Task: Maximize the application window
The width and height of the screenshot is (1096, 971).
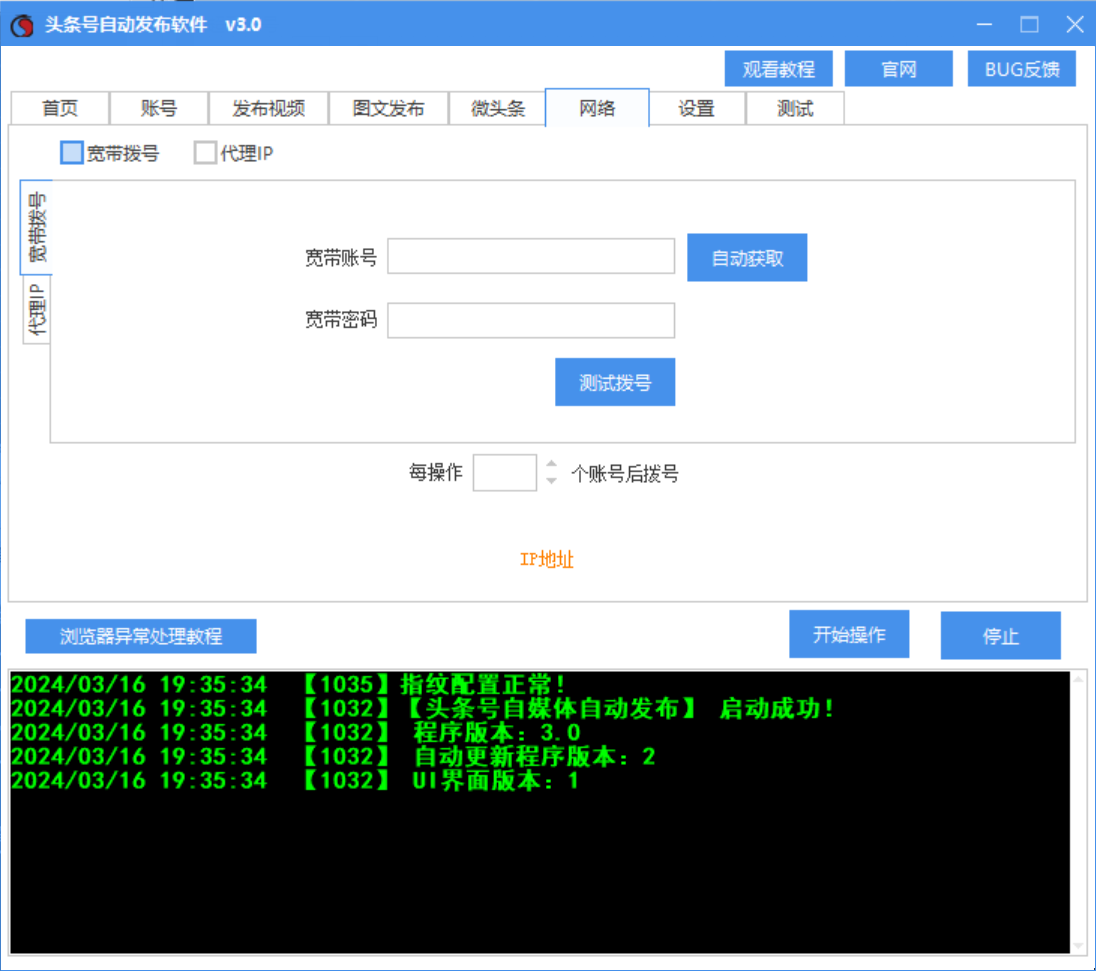Action: point(1029,24)
